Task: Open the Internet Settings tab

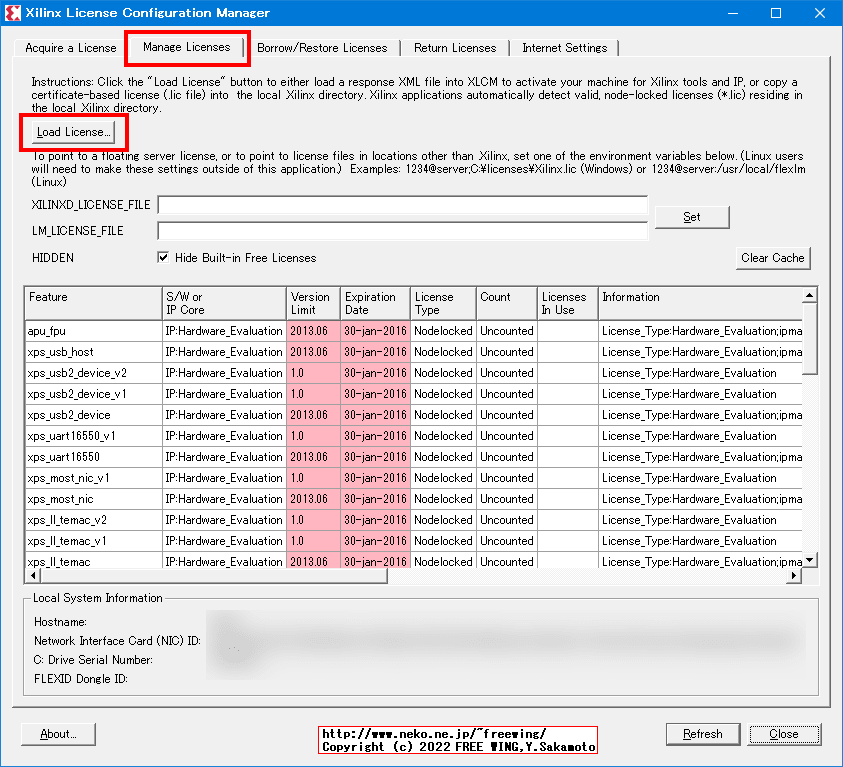Action: tap(564, 48)
